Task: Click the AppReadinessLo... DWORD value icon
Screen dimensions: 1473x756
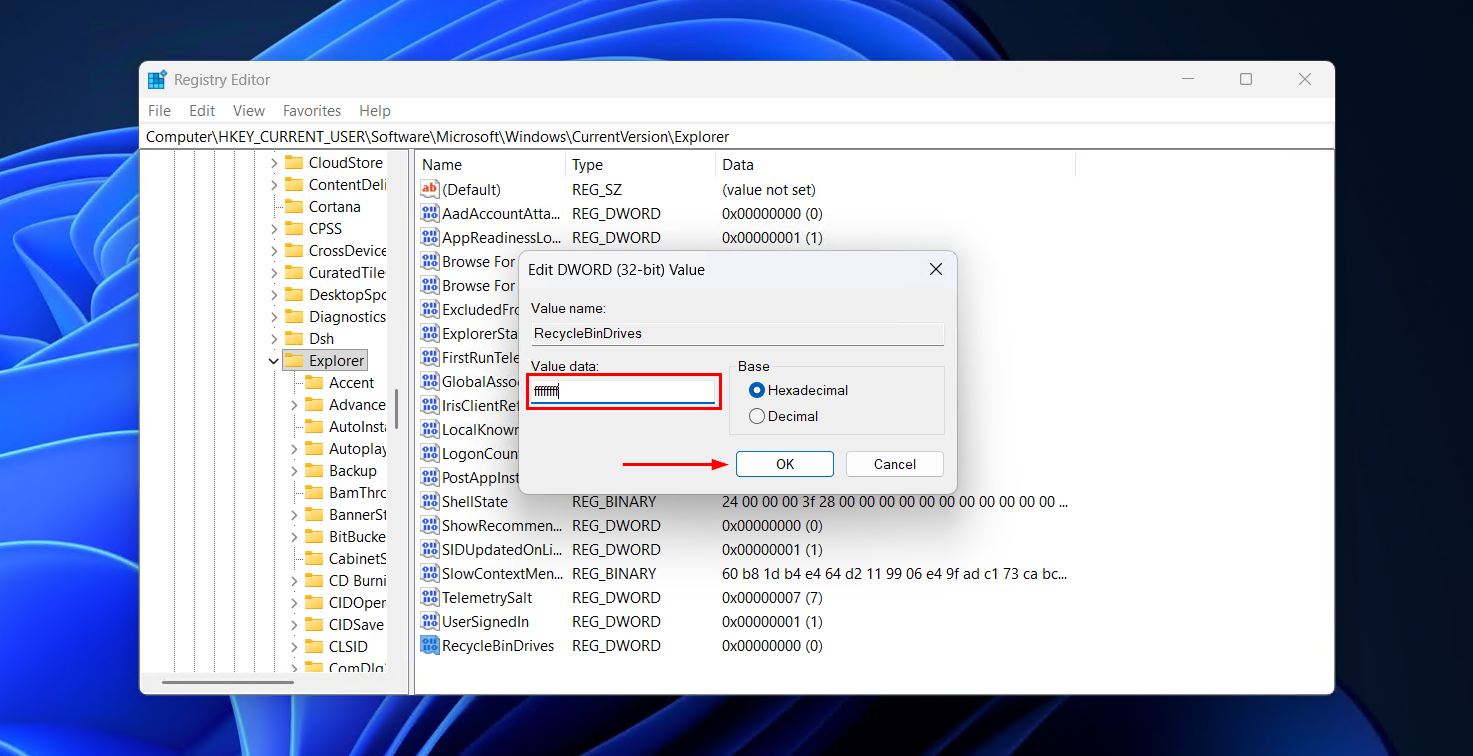Action: coord(430,237)
